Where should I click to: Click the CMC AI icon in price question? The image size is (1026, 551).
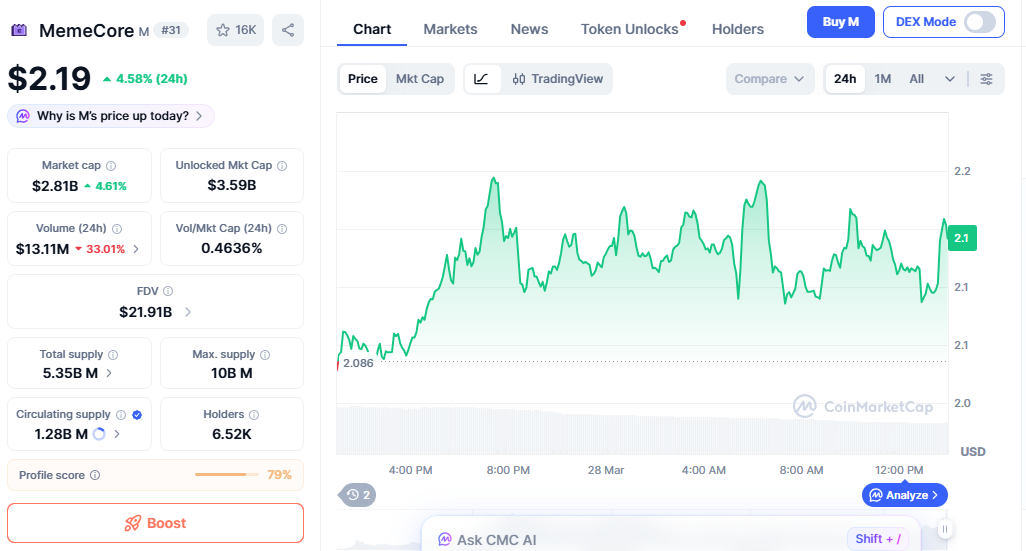pyautogui.click(x=23, y=116)
